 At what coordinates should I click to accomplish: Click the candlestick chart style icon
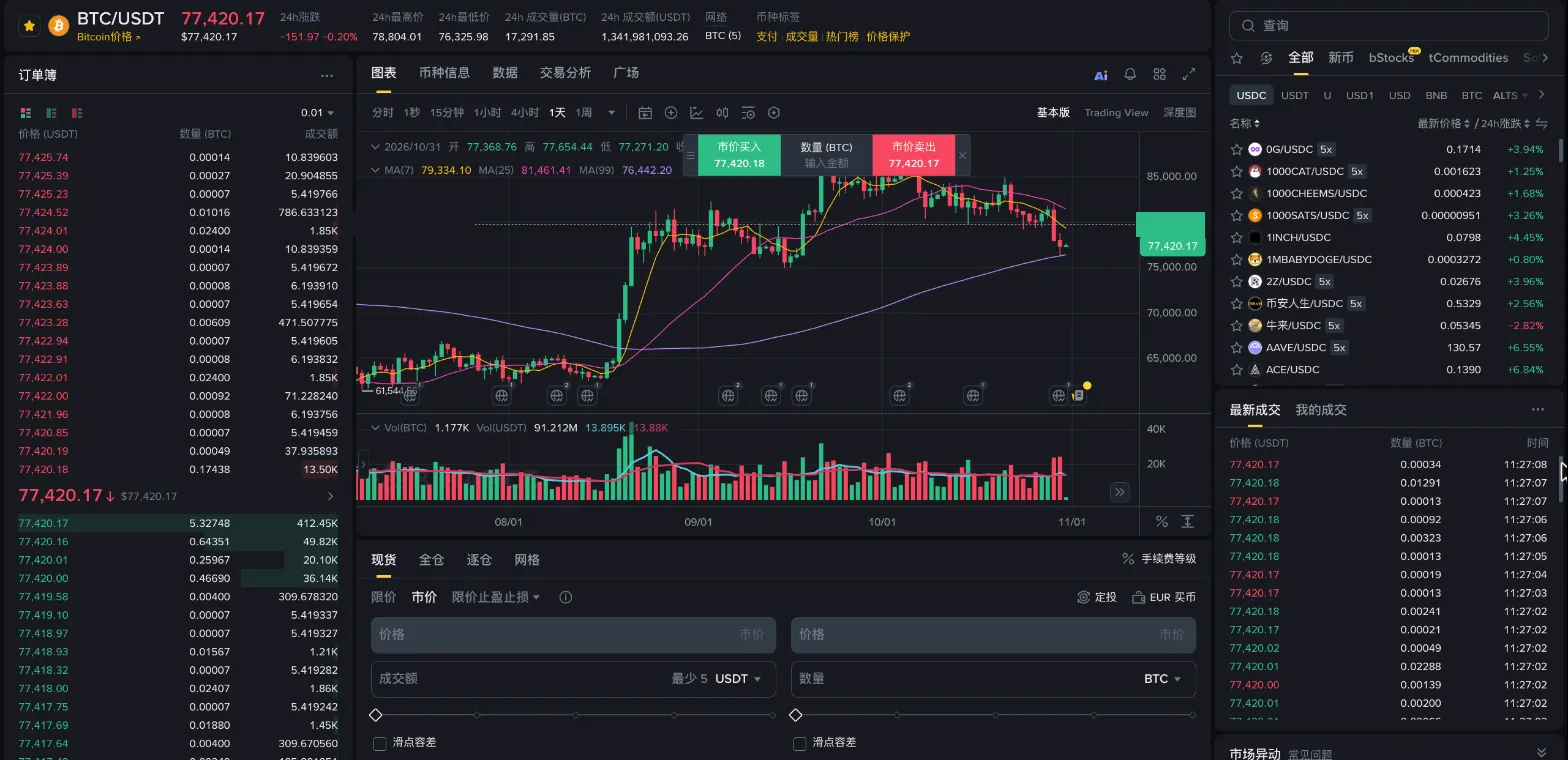(722, 113)
